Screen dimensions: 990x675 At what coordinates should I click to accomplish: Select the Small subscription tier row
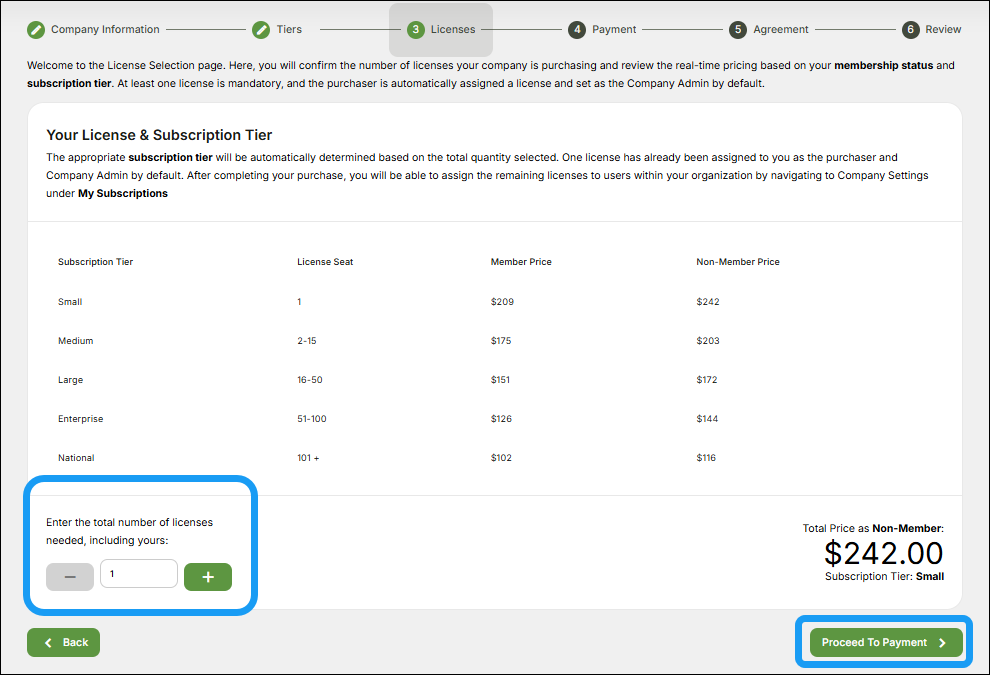point(70,301)
